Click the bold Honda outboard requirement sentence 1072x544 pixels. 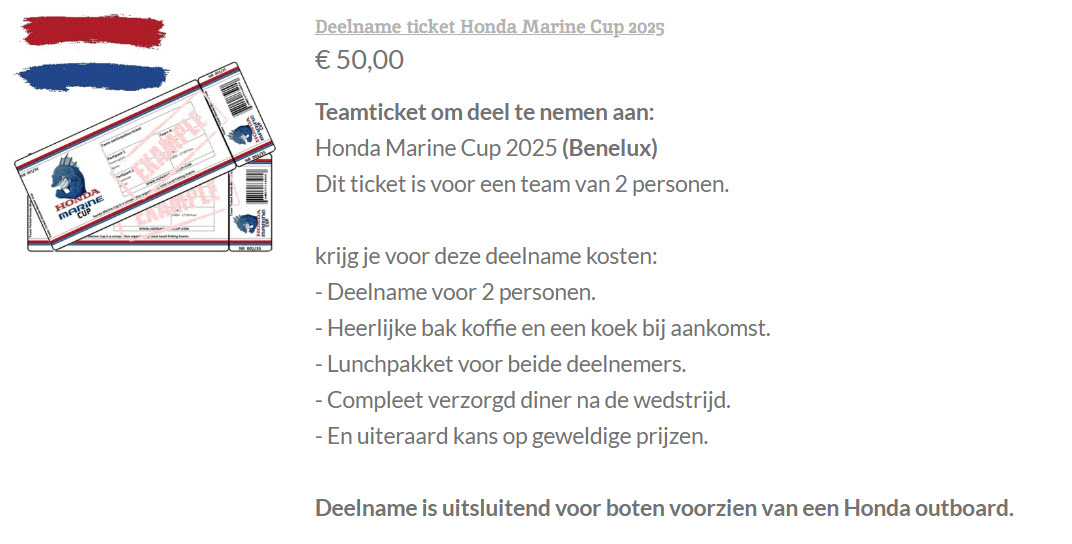(665, 508)
